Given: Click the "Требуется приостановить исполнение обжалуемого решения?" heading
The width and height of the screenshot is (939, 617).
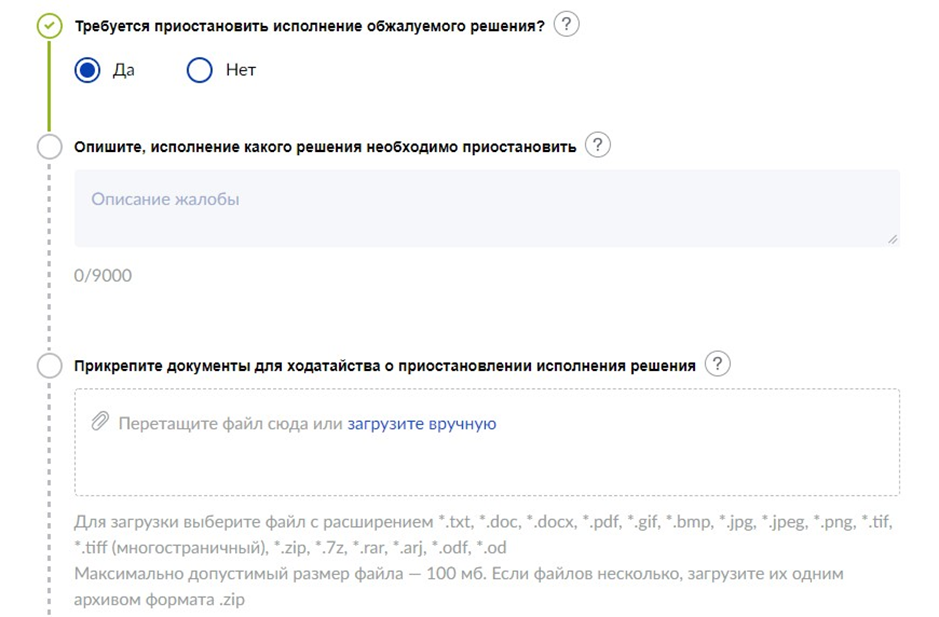Looking at the screenshot, I should point(309,27).
